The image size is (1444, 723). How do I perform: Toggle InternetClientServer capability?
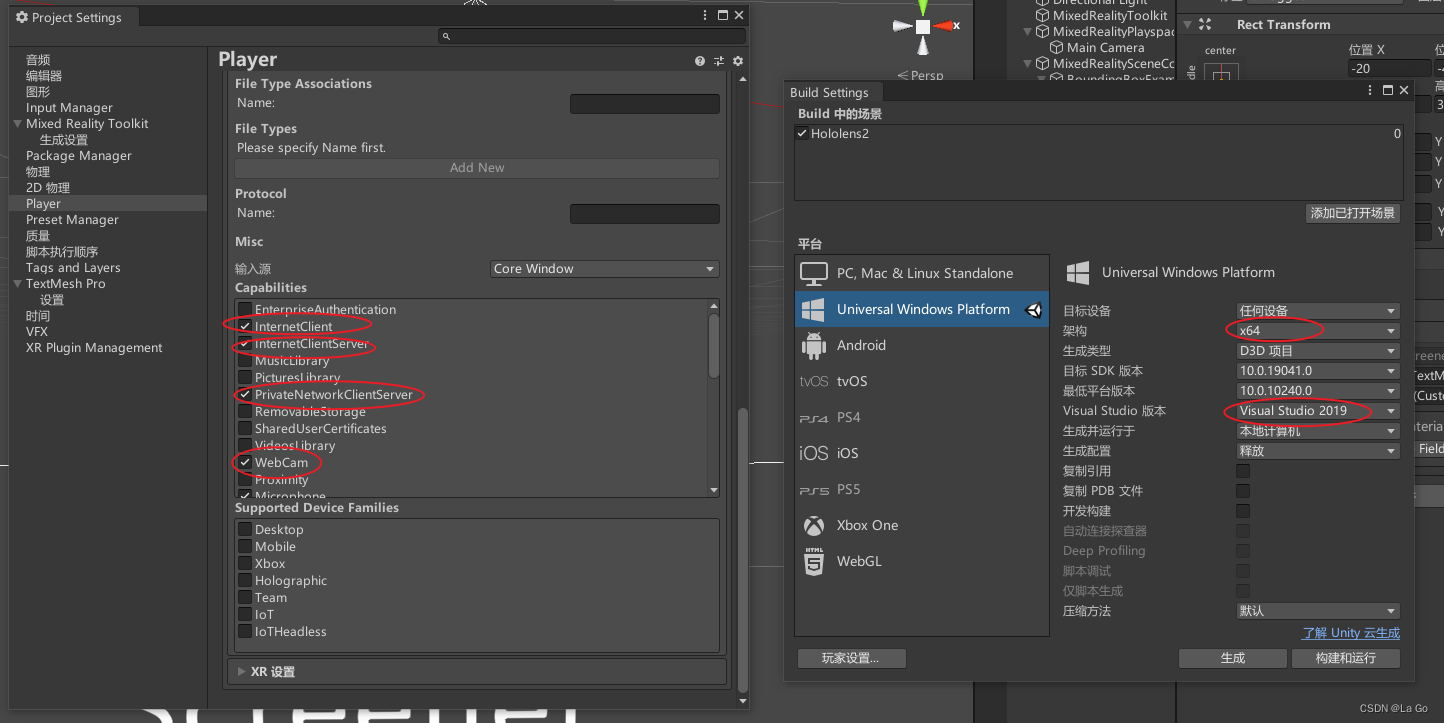245,344
